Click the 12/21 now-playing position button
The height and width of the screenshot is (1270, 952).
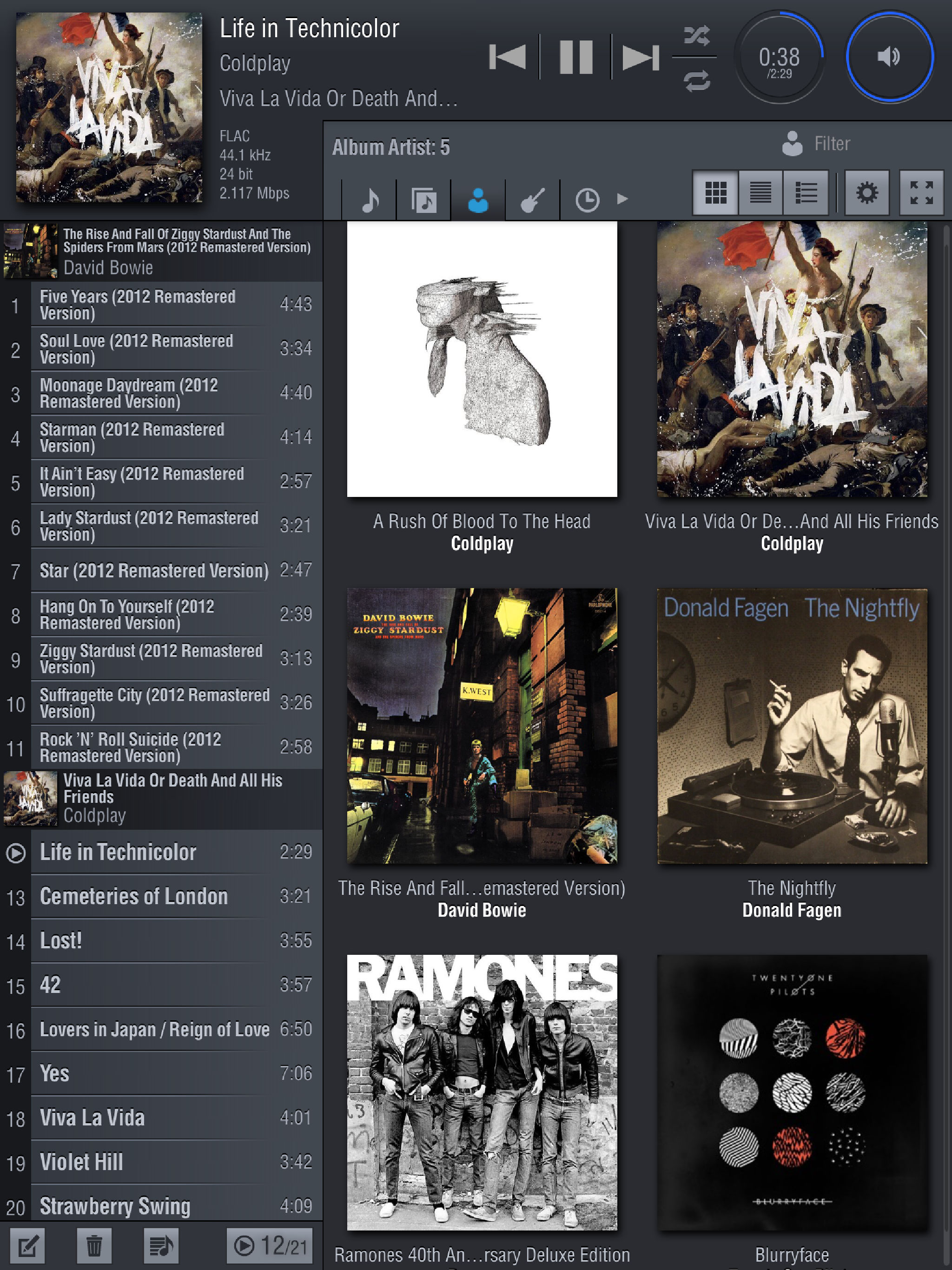pos(269,1246)
